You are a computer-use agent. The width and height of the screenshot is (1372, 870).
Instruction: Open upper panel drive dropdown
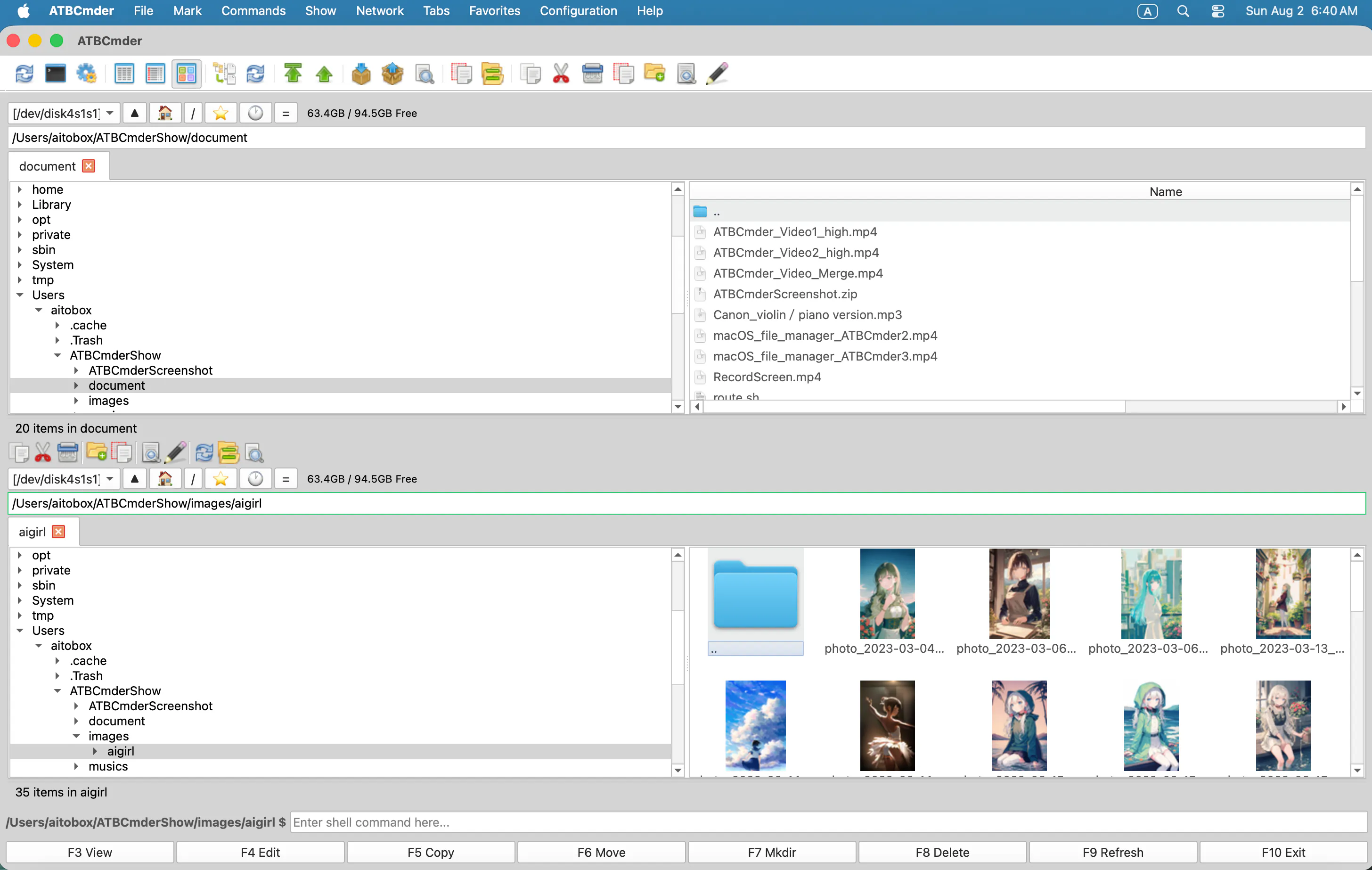pos(64,114)
